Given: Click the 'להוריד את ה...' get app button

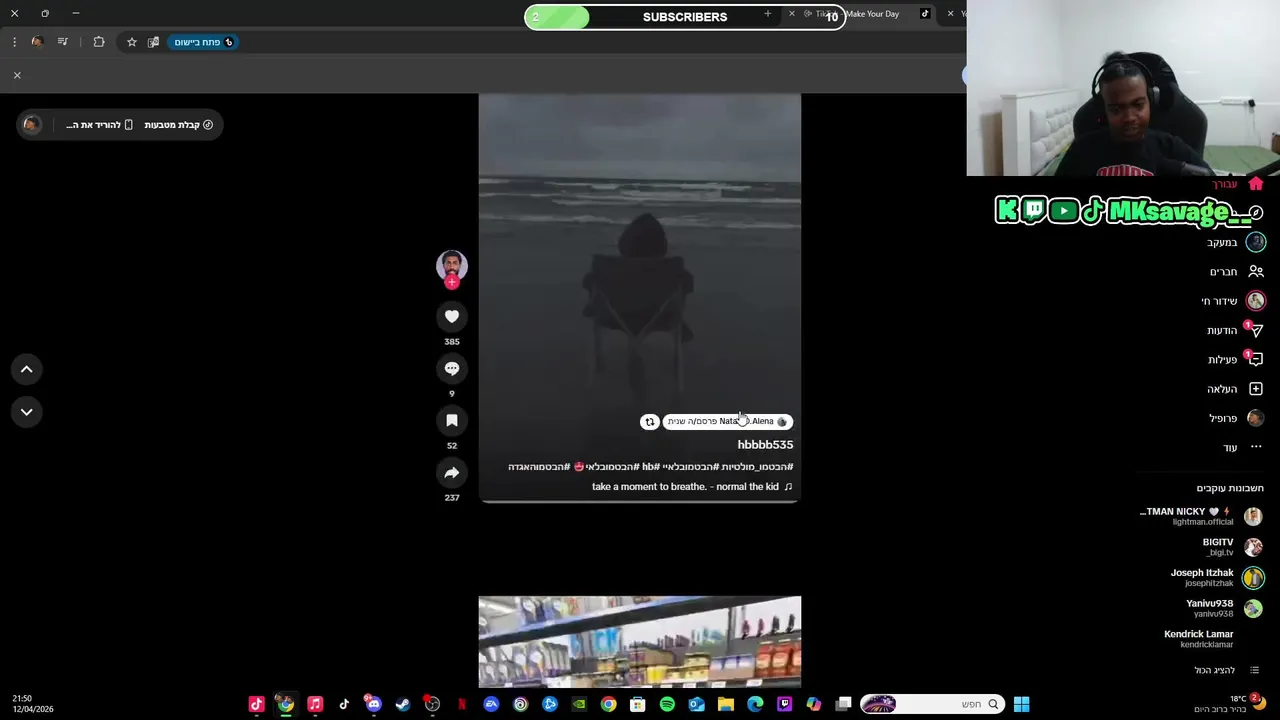Looking at the screenshot, I should pyautogui.click(x=100, y=125).
